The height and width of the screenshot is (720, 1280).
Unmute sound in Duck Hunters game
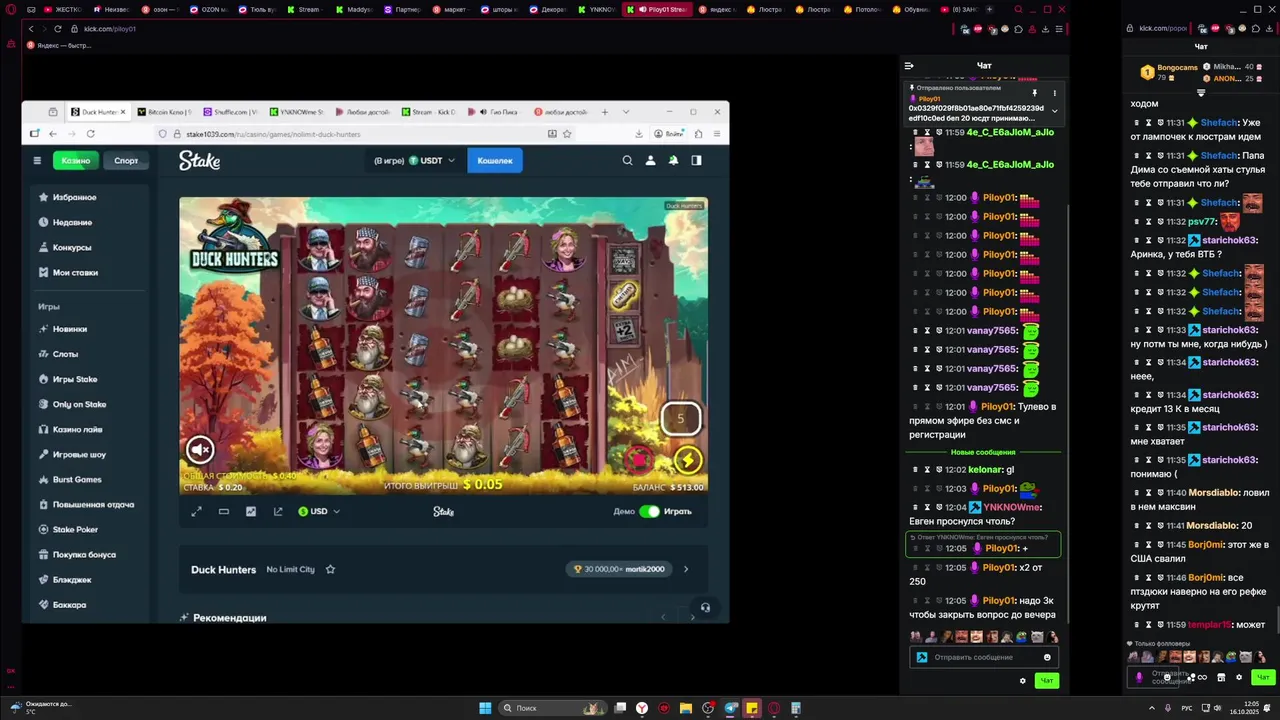[x=200, y=450]
